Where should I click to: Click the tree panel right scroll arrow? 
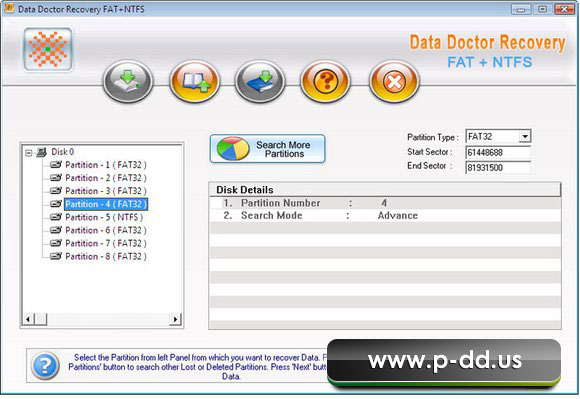175,319
